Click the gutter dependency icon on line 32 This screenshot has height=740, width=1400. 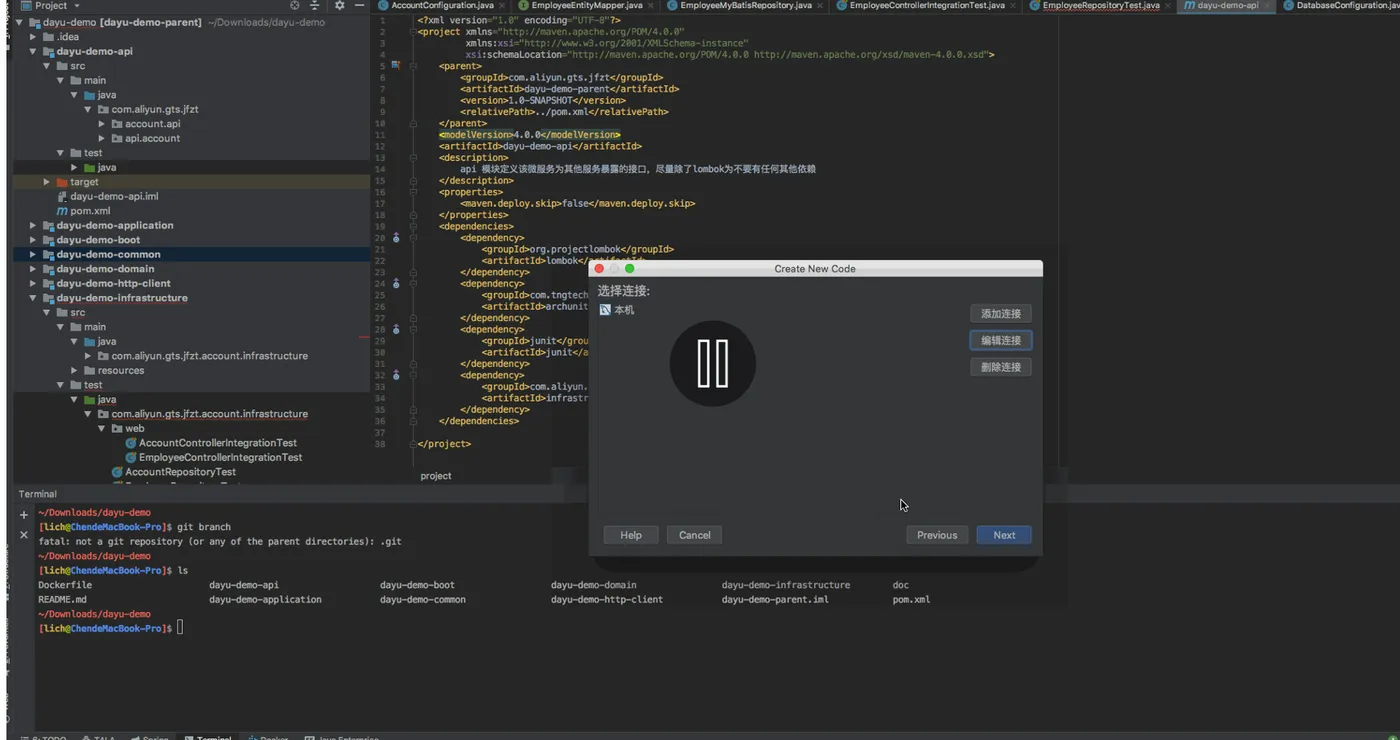(396, 375)
